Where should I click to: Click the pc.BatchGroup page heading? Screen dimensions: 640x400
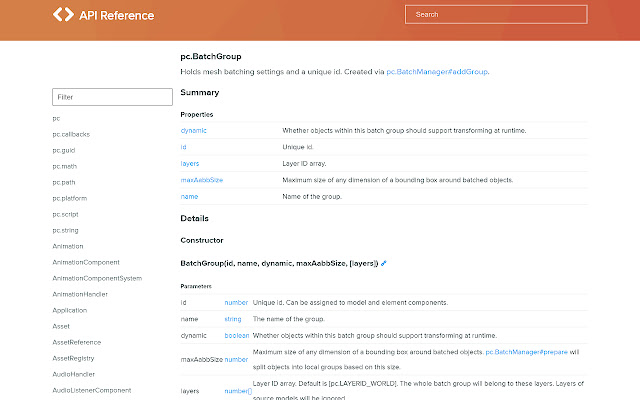tap(211, 57)
